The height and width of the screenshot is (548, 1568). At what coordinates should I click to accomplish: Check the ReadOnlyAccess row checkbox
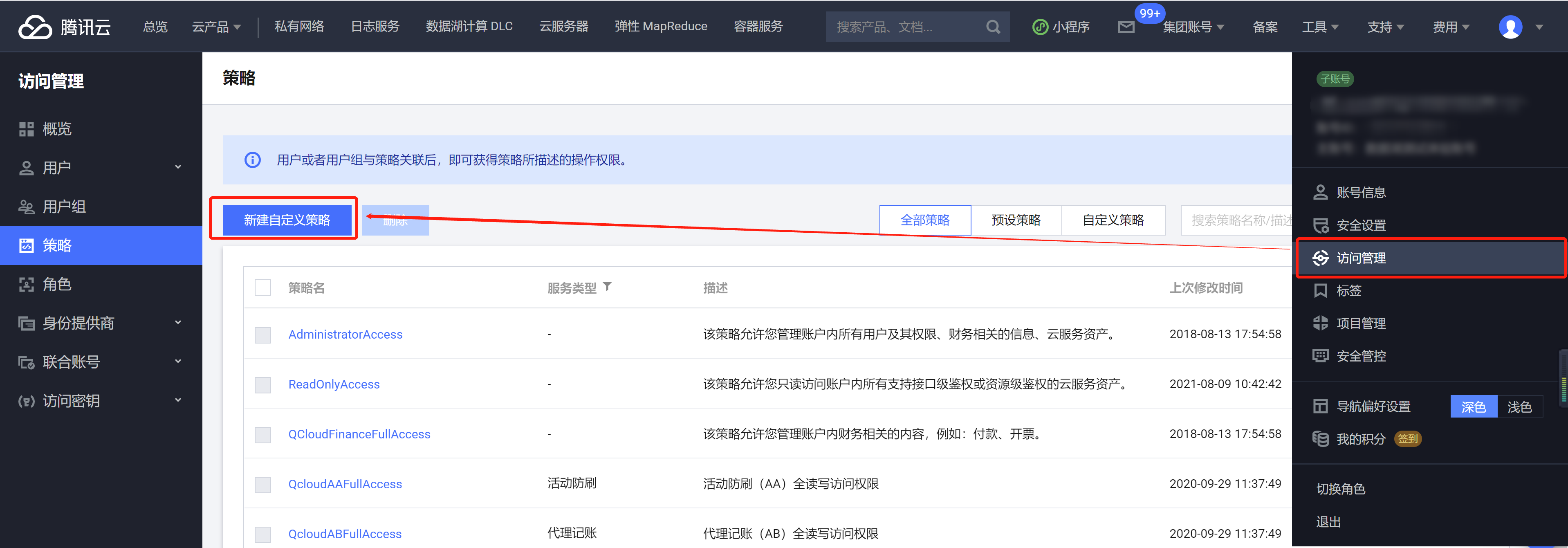click(x=263, y=385)
